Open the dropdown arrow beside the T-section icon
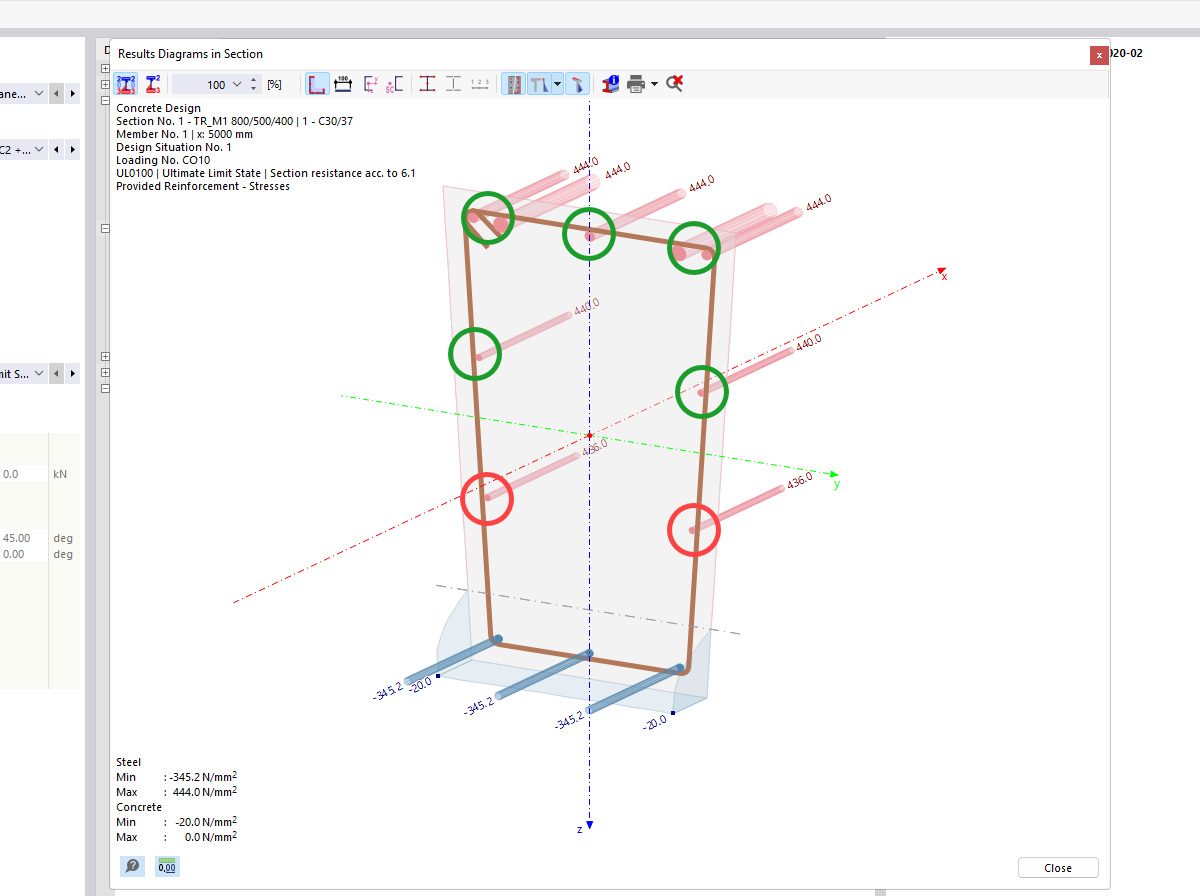 pyautogui.click(x=556, y=84)
